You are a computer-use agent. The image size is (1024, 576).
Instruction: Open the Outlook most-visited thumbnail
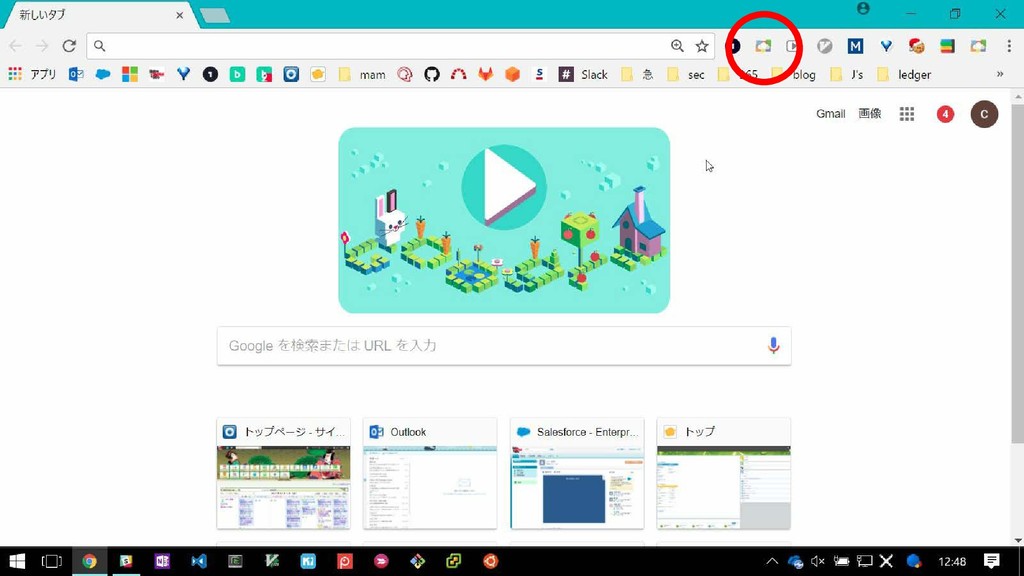(430, 473)
